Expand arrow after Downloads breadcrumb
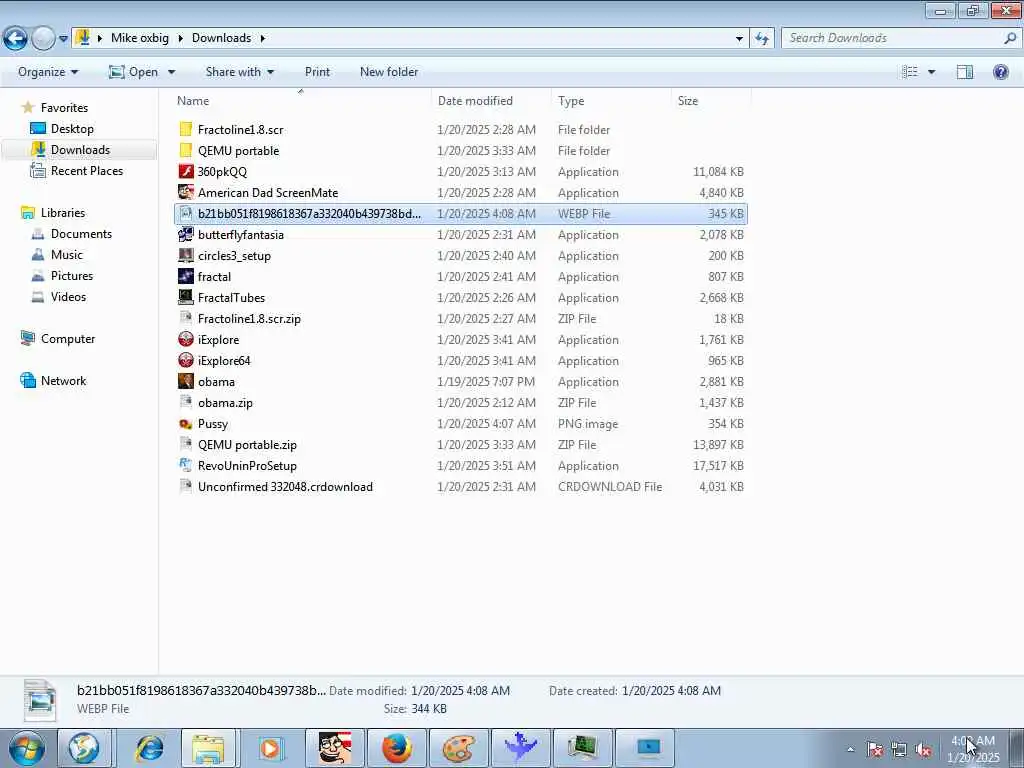The image size is (1024, 768). 263,38
